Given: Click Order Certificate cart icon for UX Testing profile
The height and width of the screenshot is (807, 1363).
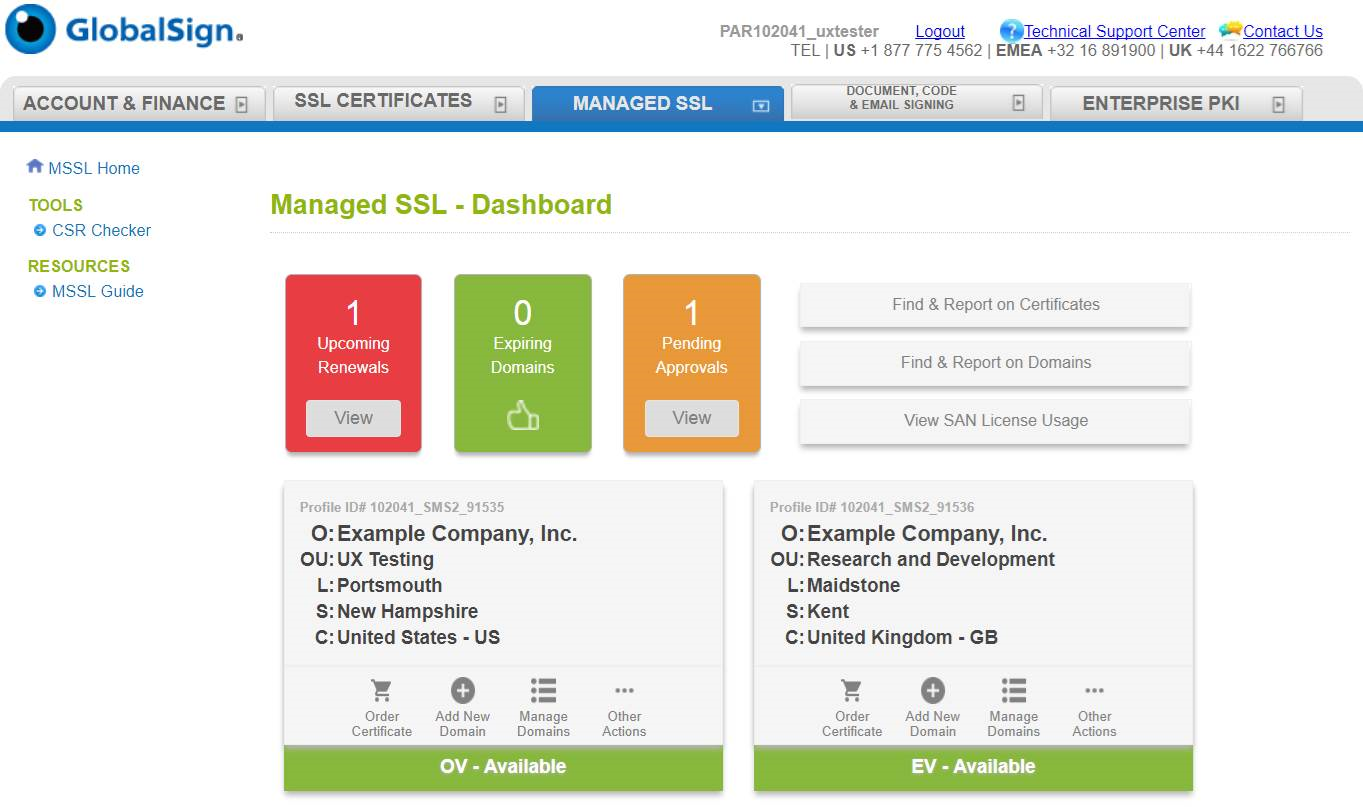Looking at the screenshot, I should click(x=381, y=691).
